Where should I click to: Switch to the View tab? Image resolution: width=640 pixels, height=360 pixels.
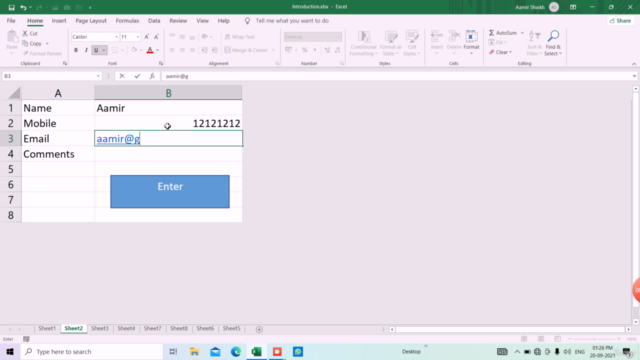202,21
